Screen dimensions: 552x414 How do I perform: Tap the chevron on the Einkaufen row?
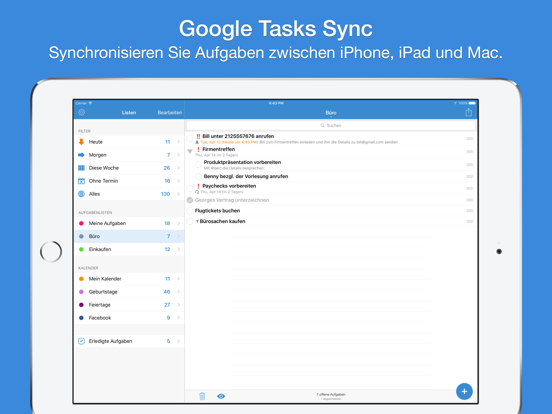pyautogui.click(x=178, y=249)
